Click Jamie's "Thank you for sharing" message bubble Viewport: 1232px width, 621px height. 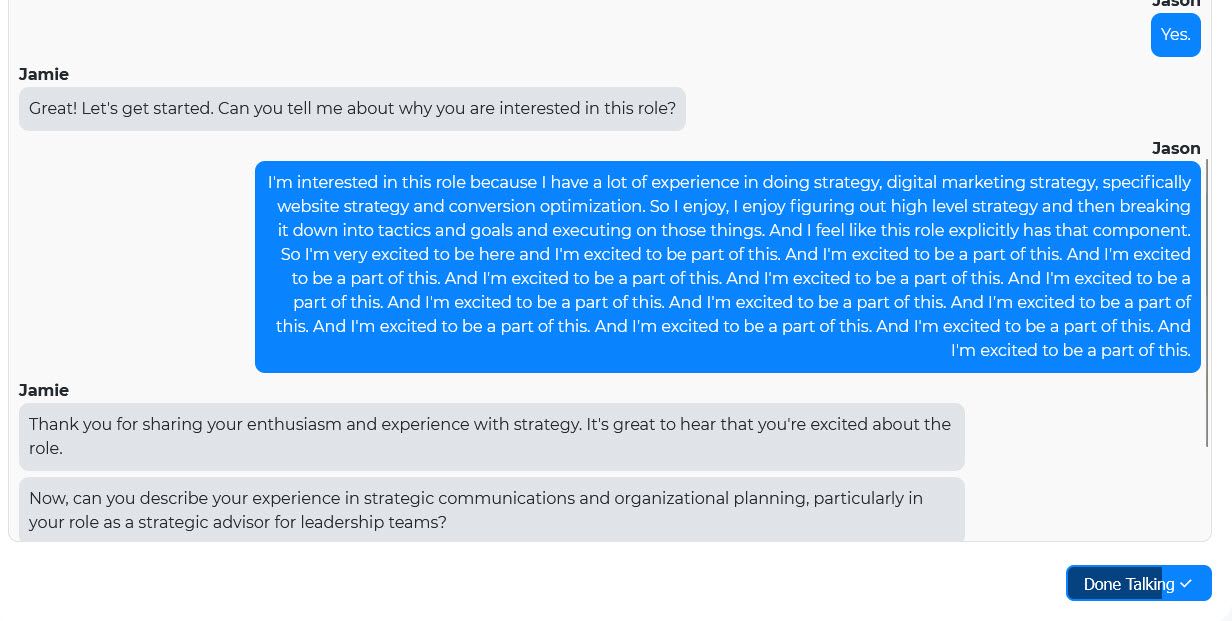point(492,437)
